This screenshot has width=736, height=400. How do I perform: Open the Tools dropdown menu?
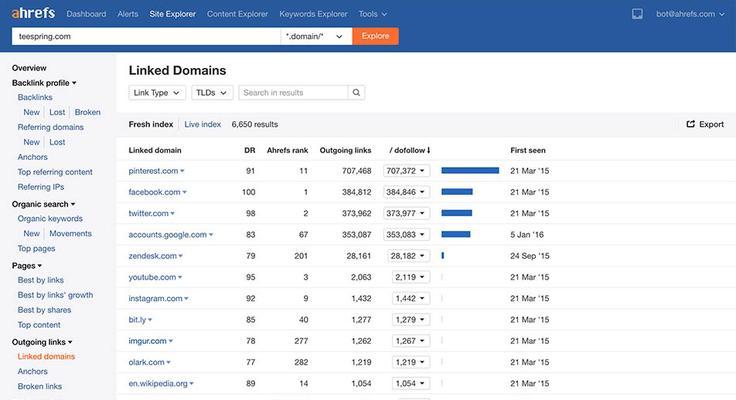(x=373, y=14)
